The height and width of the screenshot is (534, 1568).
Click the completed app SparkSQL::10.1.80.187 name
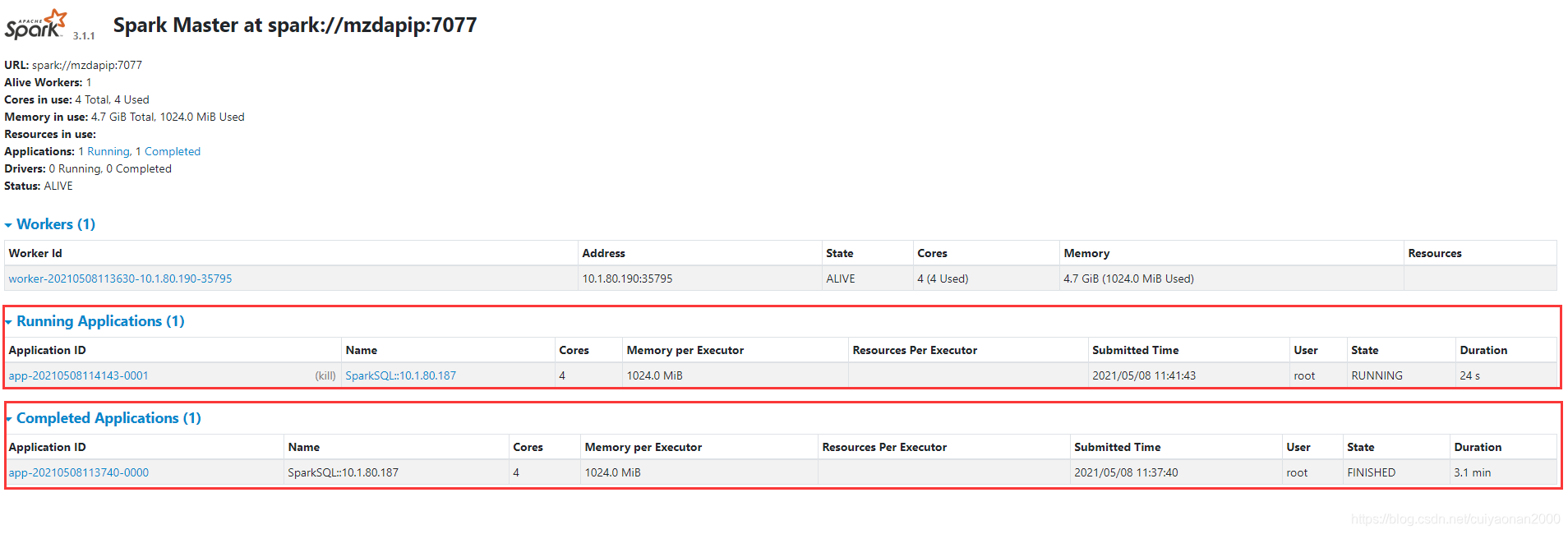343,472
